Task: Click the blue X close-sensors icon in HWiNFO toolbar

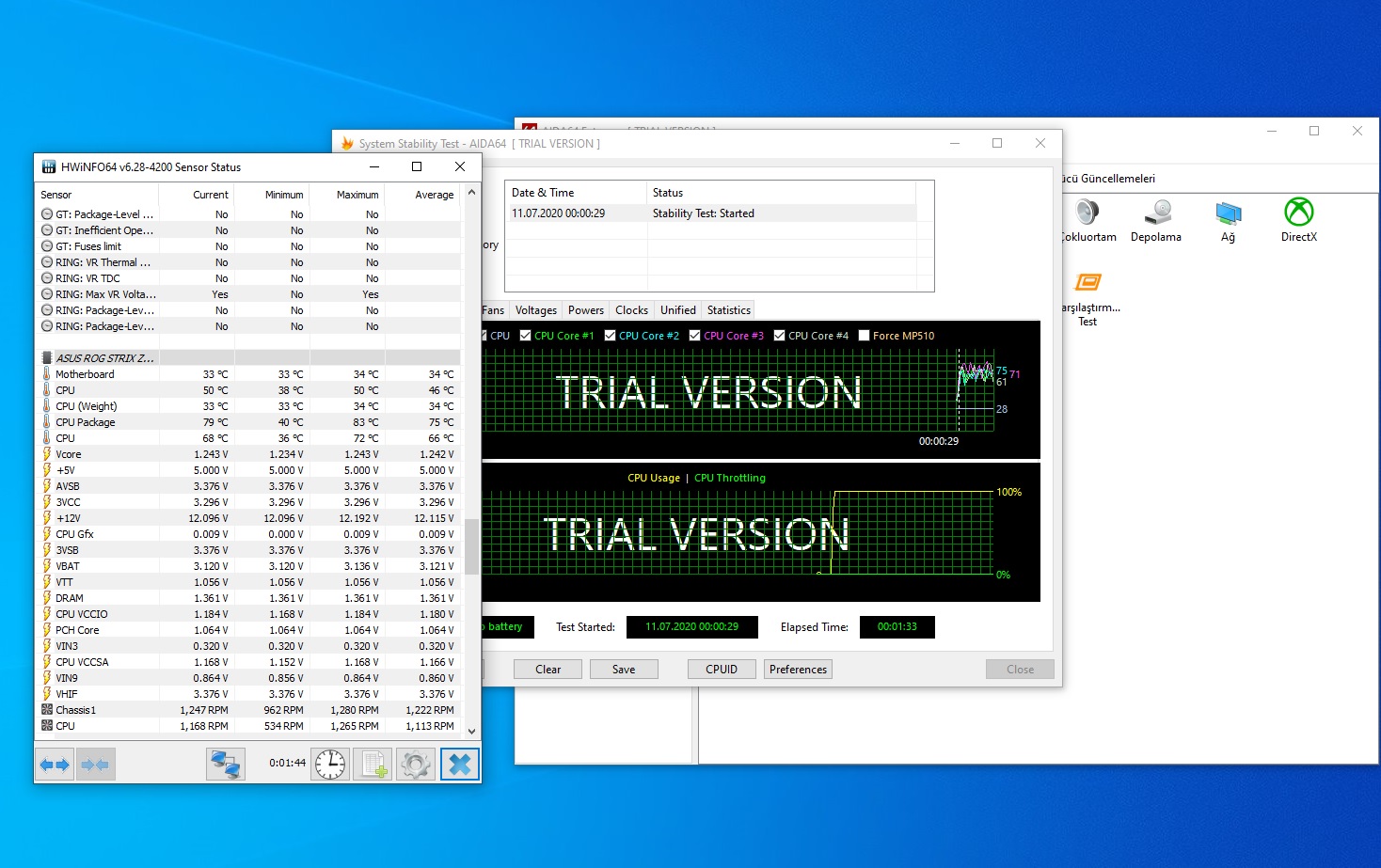Action: tap(459, 765)
